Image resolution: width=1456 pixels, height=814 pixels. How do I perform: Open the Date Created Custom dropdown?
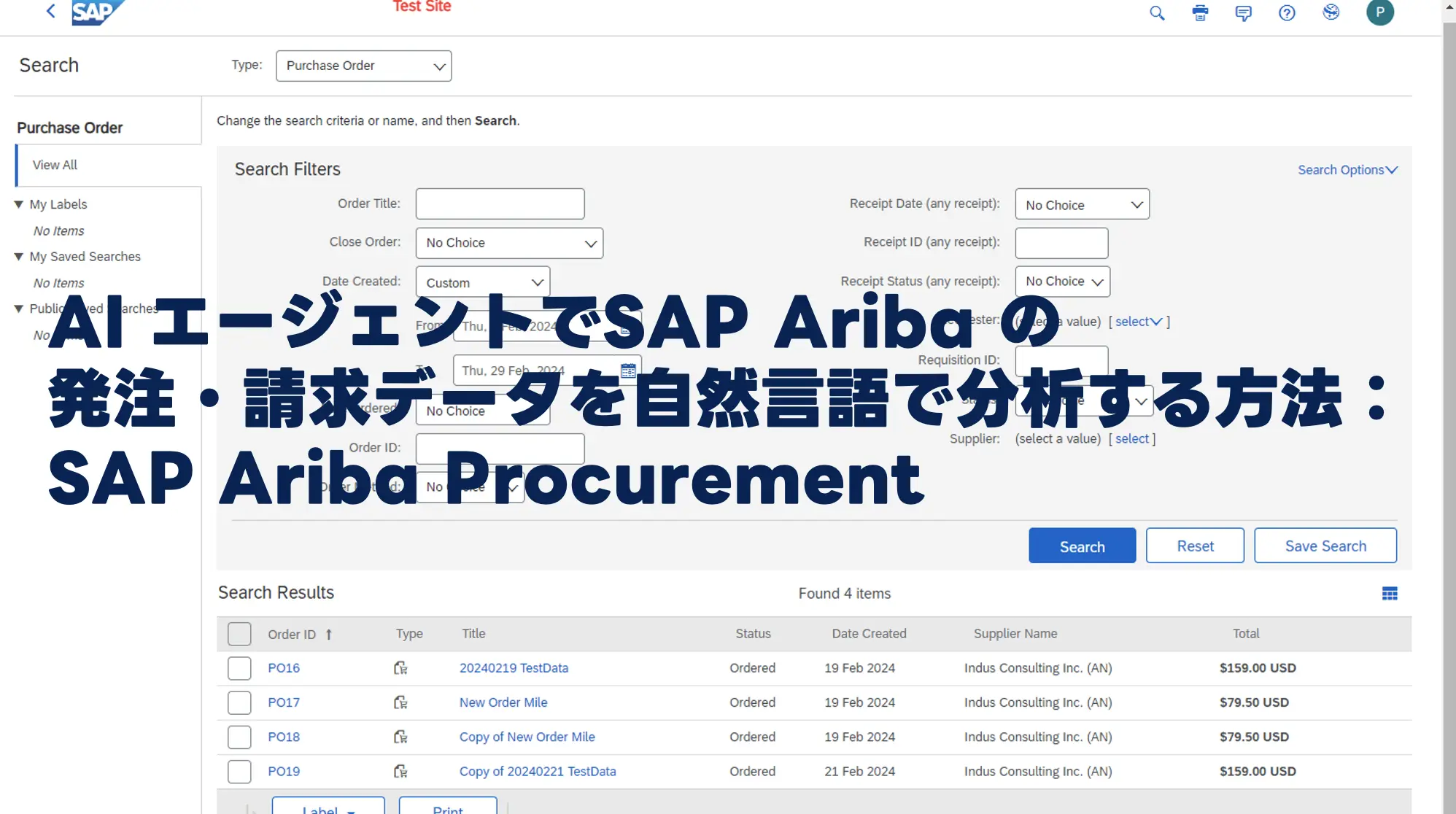(483, 282)
